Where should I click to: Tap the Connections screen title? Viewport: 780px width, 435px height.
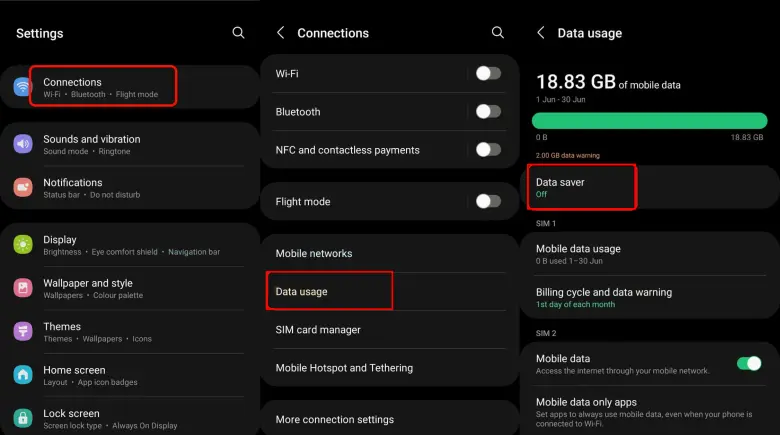[x=333, y=33]
